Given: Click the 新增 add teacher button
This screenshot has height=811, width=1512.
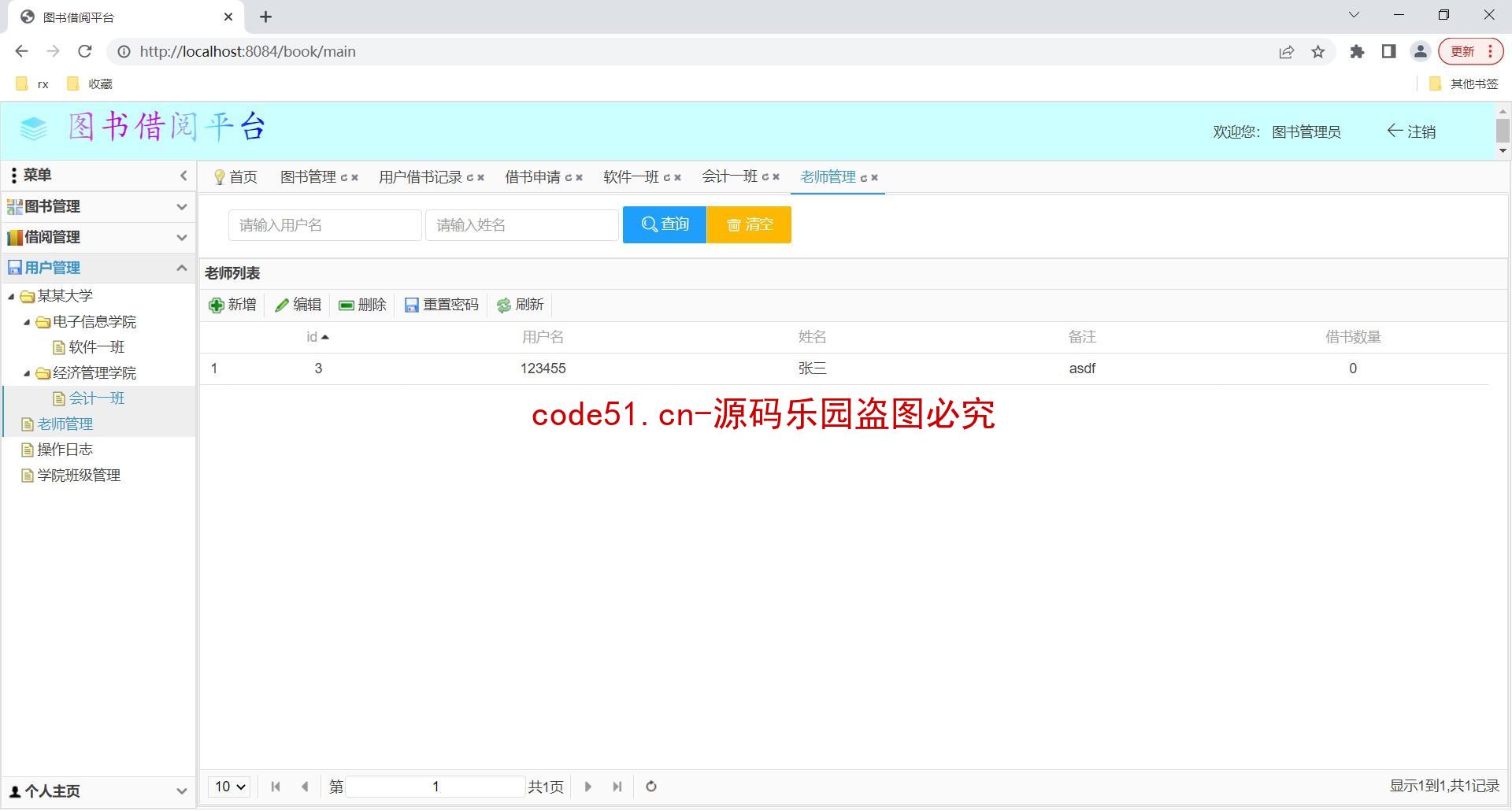Looking at the screenshot, I should (x=232, y=306).
